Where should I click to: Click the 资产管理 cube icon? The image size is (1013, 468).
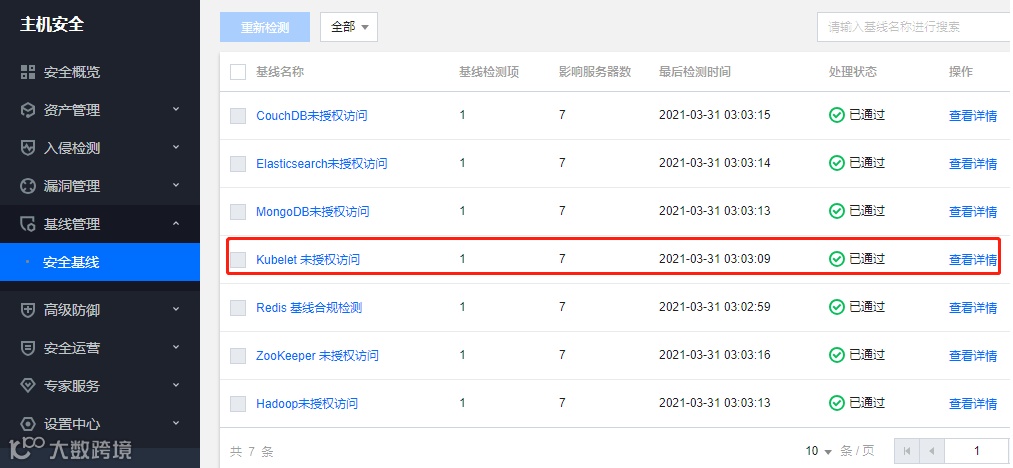click(x=28, y=110)
